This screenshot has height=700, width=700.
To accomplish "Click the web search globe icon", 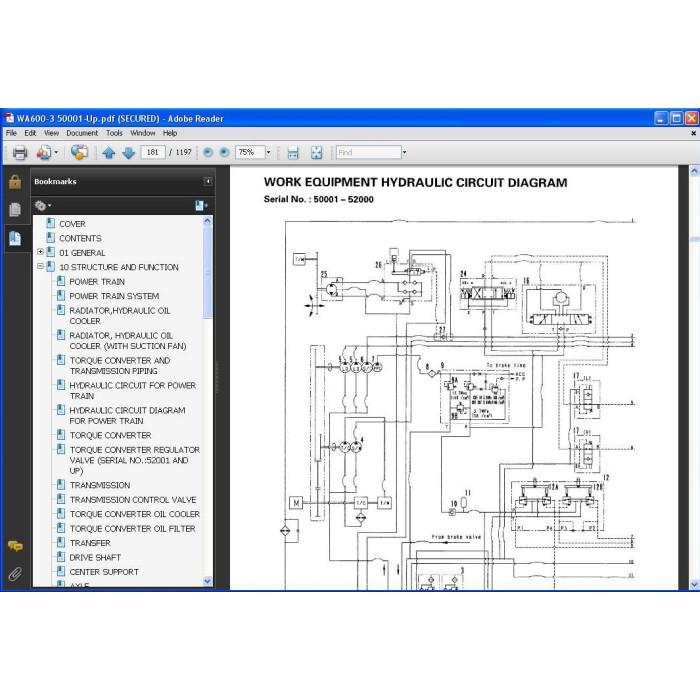I will tap(79, 152).
